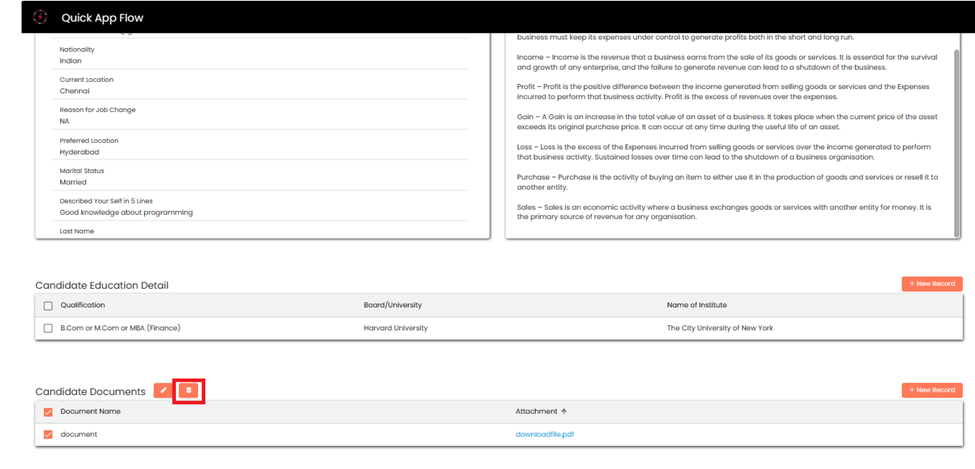Click the Quick App Flow logo icon

pyautogui.click(x=39, y=17)
